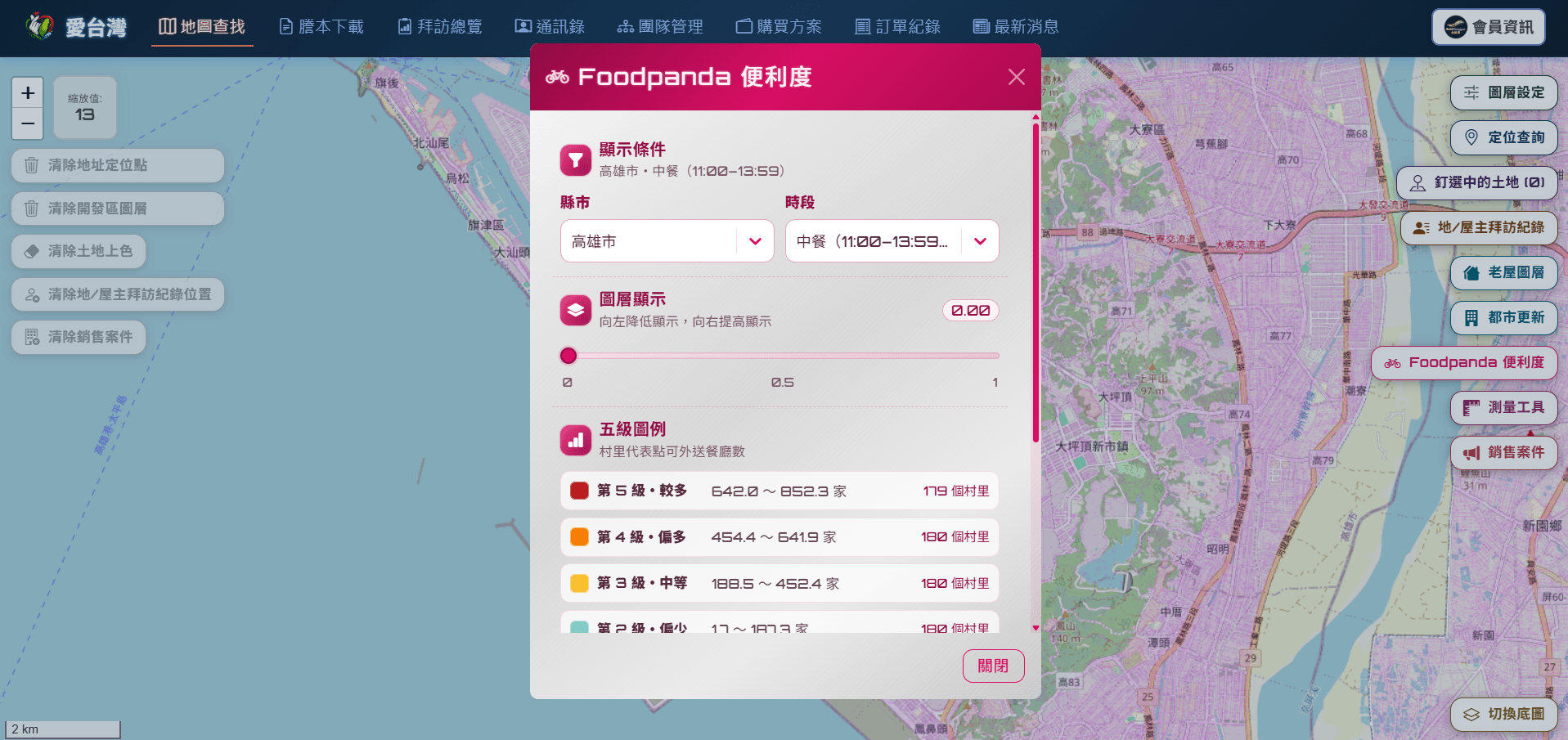The width and height of the screenshot is (1568, 740).
Task: Open 定位查詢 location query
Action: 1503,137
